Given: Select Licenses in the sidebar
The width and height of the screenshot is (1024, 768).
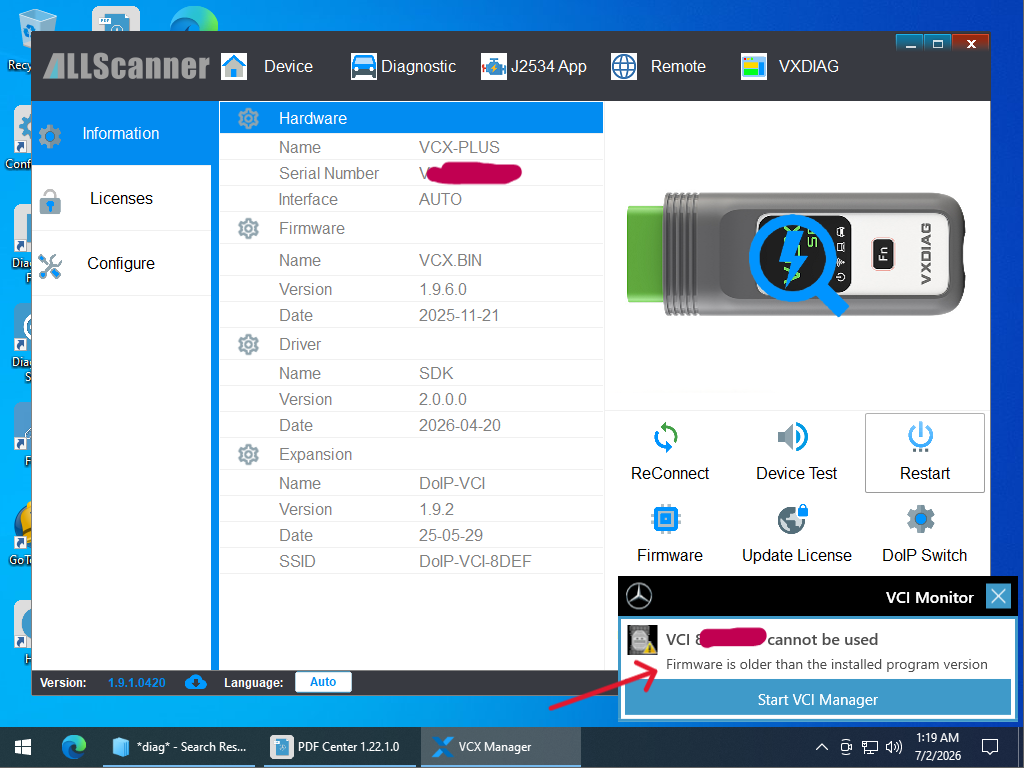Looking at the screenshot, I should point(121,198).
